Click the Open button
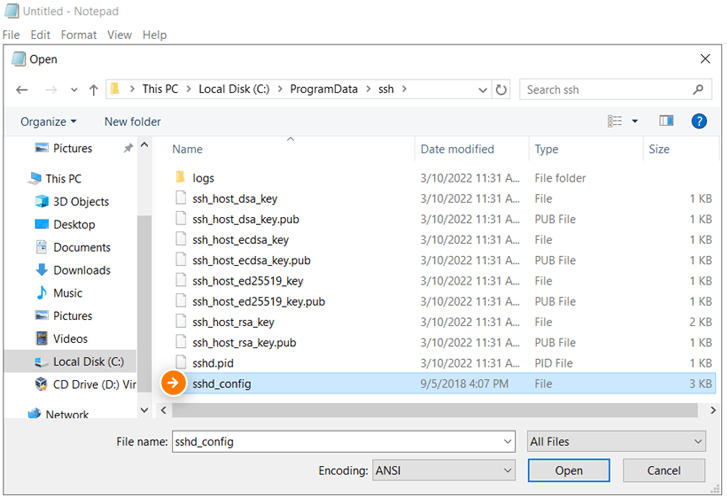The width and height of the screenshot is (727, 500). 568,471
